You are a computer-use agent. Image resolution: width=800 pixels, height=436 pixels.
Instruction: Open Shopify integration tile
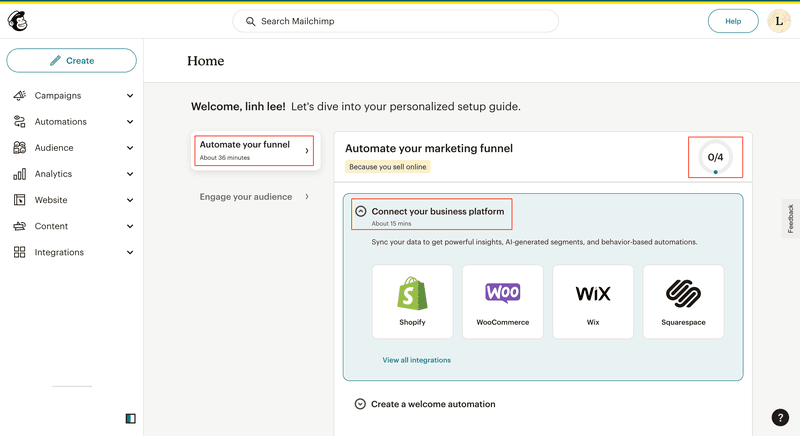coord(412,301)
